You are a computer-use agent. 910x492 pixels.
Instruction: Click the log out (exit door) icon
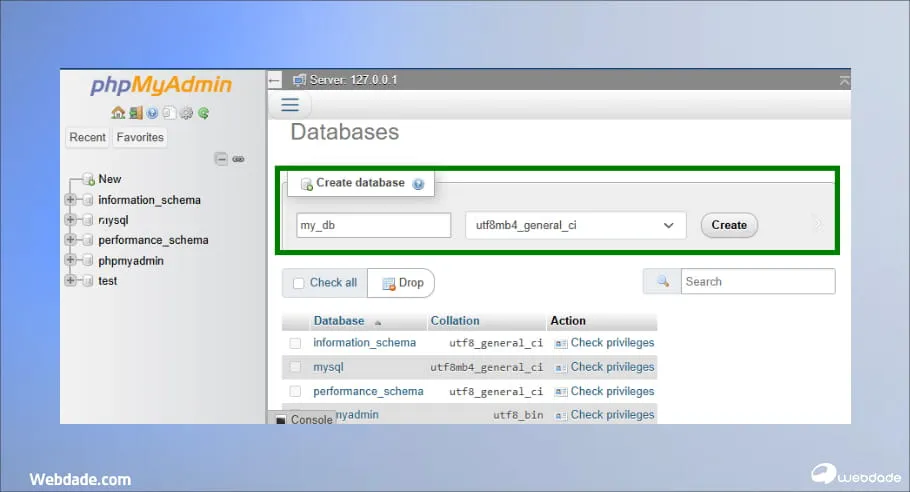click(135, 113)
